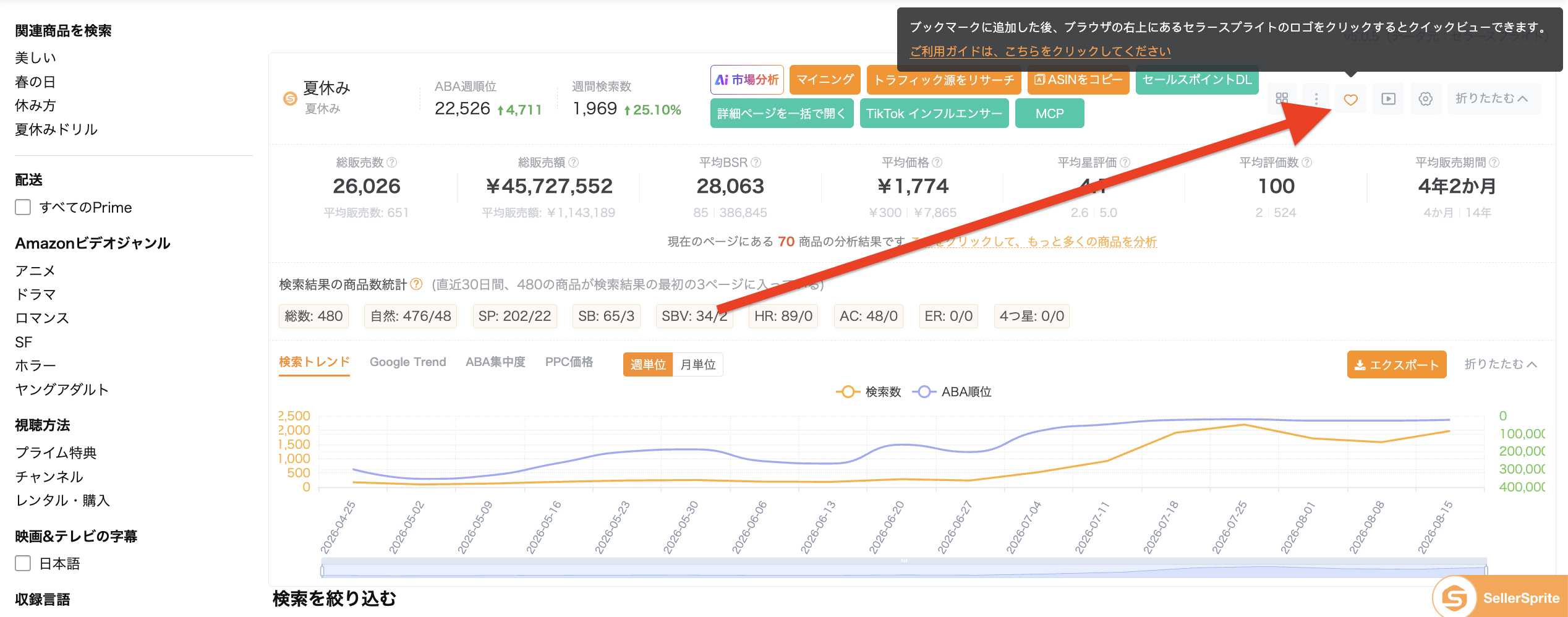Switch to the ABA集中度 tab
Image resolution: width=1568 pixels, height=617 pixels.
tap(495, 362)
